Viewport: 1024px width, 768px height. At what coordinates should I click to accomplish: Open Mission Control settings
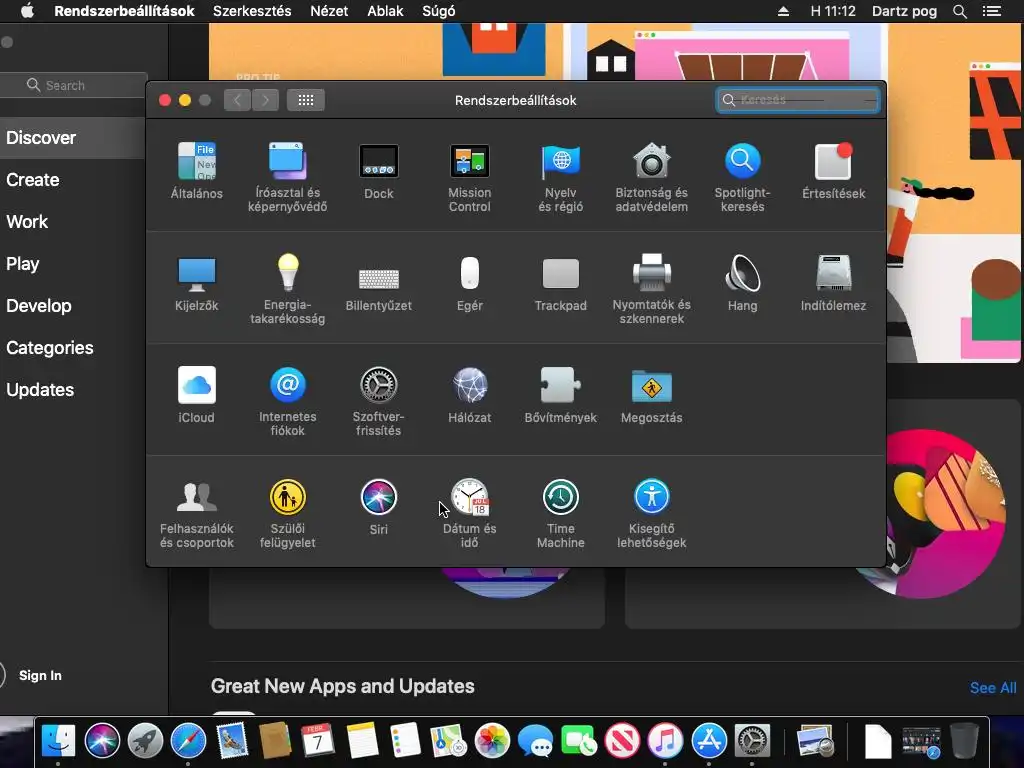(x=470, y=176)
